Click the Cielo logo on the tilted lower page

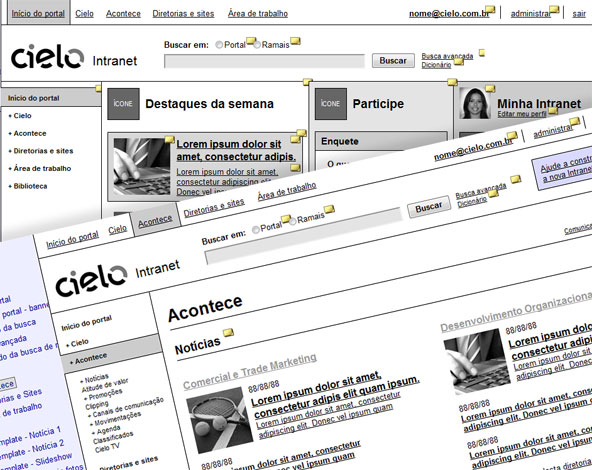pyautogui.click(x=91, y=280)
